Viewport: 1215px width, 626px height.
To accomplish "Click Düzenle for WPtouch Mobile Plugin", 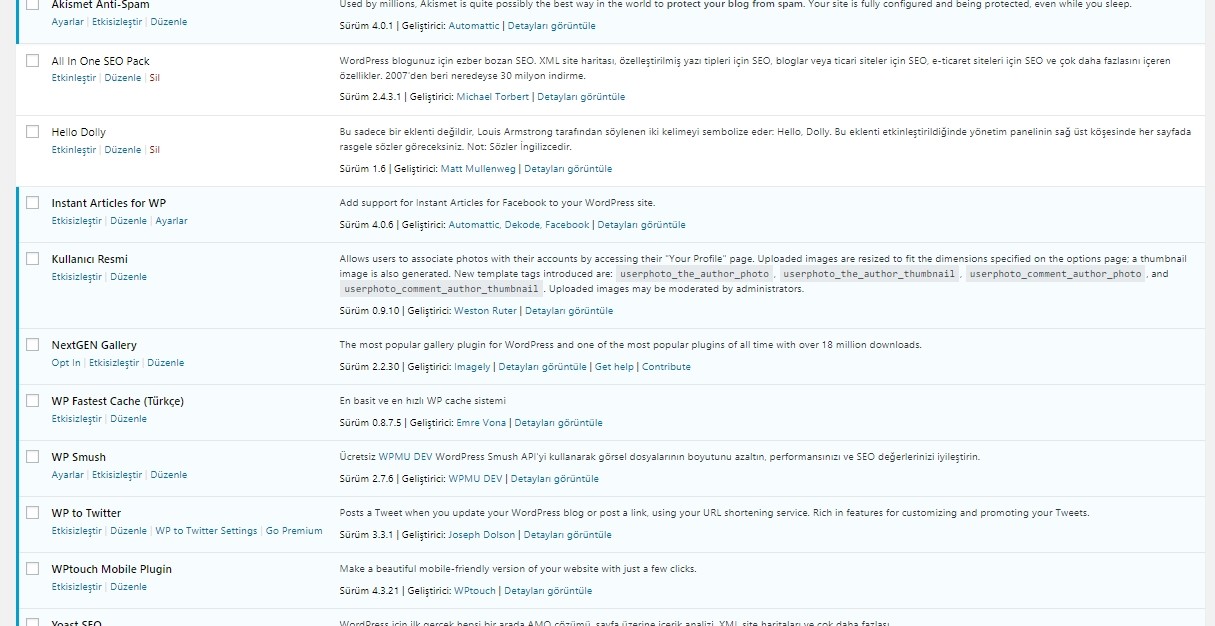I will (x=129, y=587).
